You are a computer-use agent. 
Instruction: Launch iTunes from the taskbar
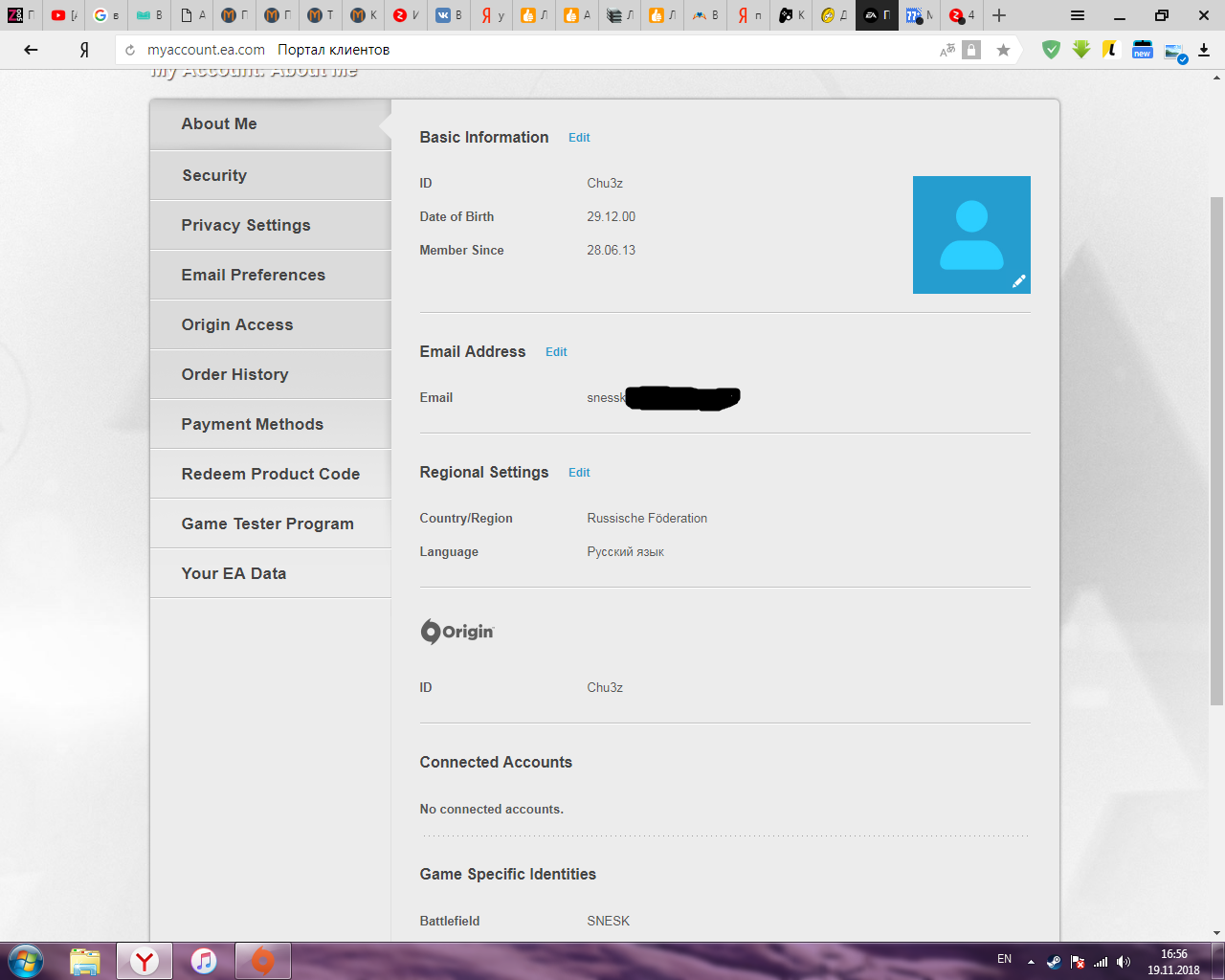[204, 961]
